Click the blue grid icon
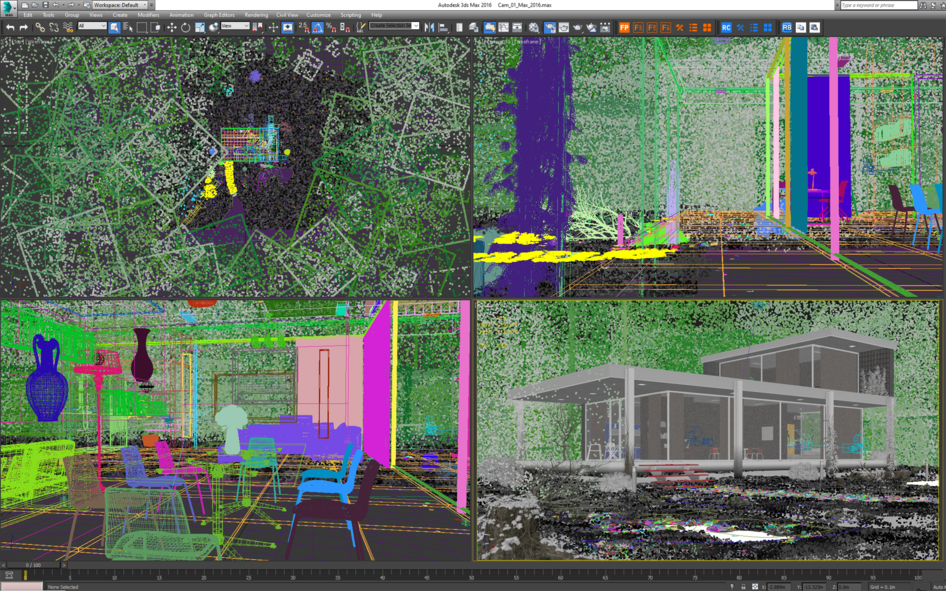946x591 pixels. 768,27
